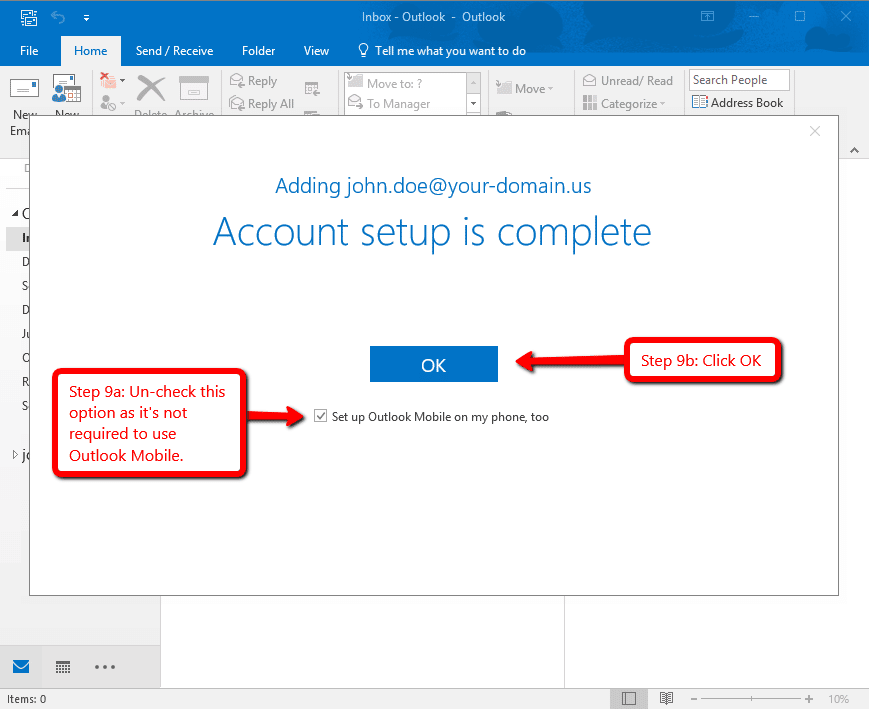Click the Delete X icon
Viewport: 869px width, 709px height.
[151, 89]
